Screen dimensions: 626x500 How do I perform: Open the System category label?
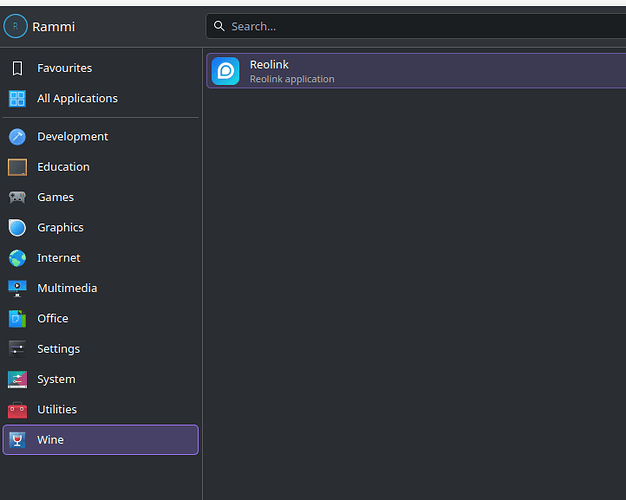(56, 379)
